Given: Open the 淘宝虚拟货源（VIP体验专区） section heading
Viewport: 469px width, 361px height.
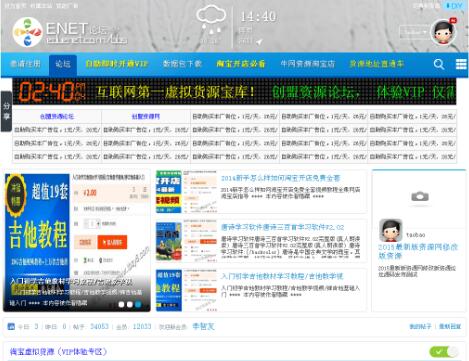Looking at the screenshot, I should click(58, 352).
